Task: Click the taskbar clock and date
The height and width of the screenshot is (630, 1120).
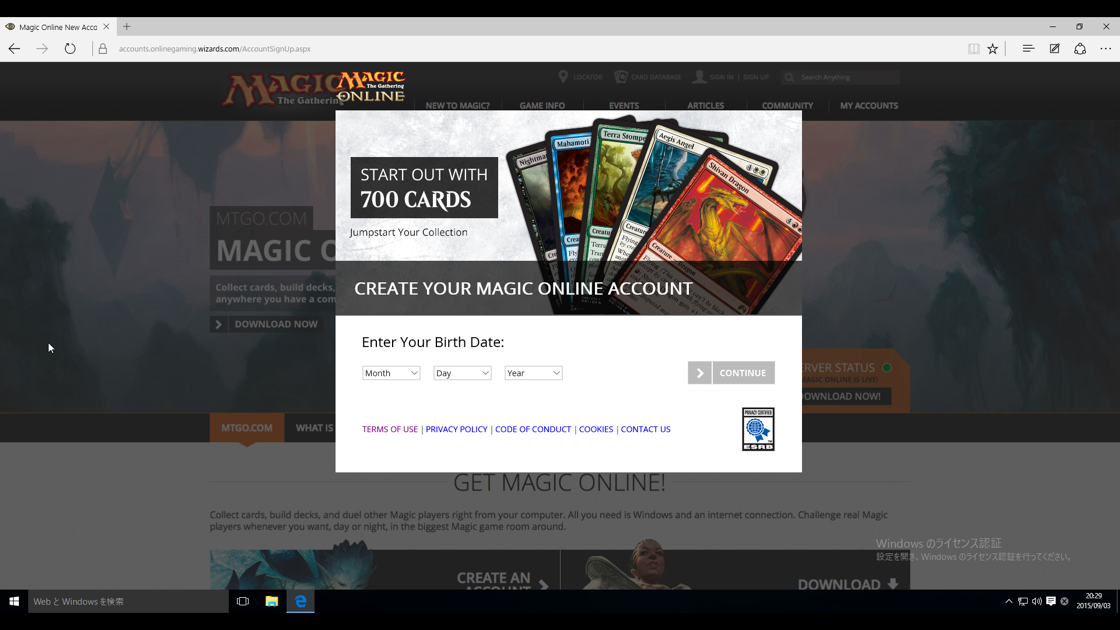Action: click(x=1094, y=601)
